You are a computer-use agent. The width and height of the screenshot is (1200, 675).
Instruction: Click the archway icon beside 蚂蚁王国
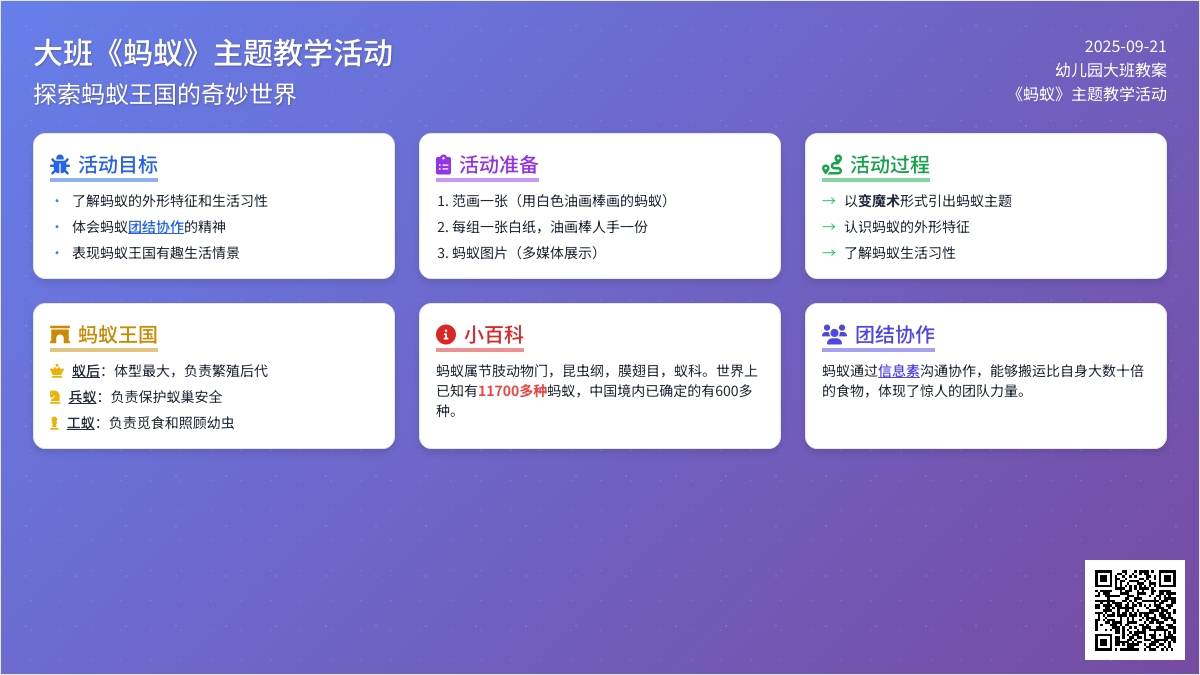tap(60, 335)
